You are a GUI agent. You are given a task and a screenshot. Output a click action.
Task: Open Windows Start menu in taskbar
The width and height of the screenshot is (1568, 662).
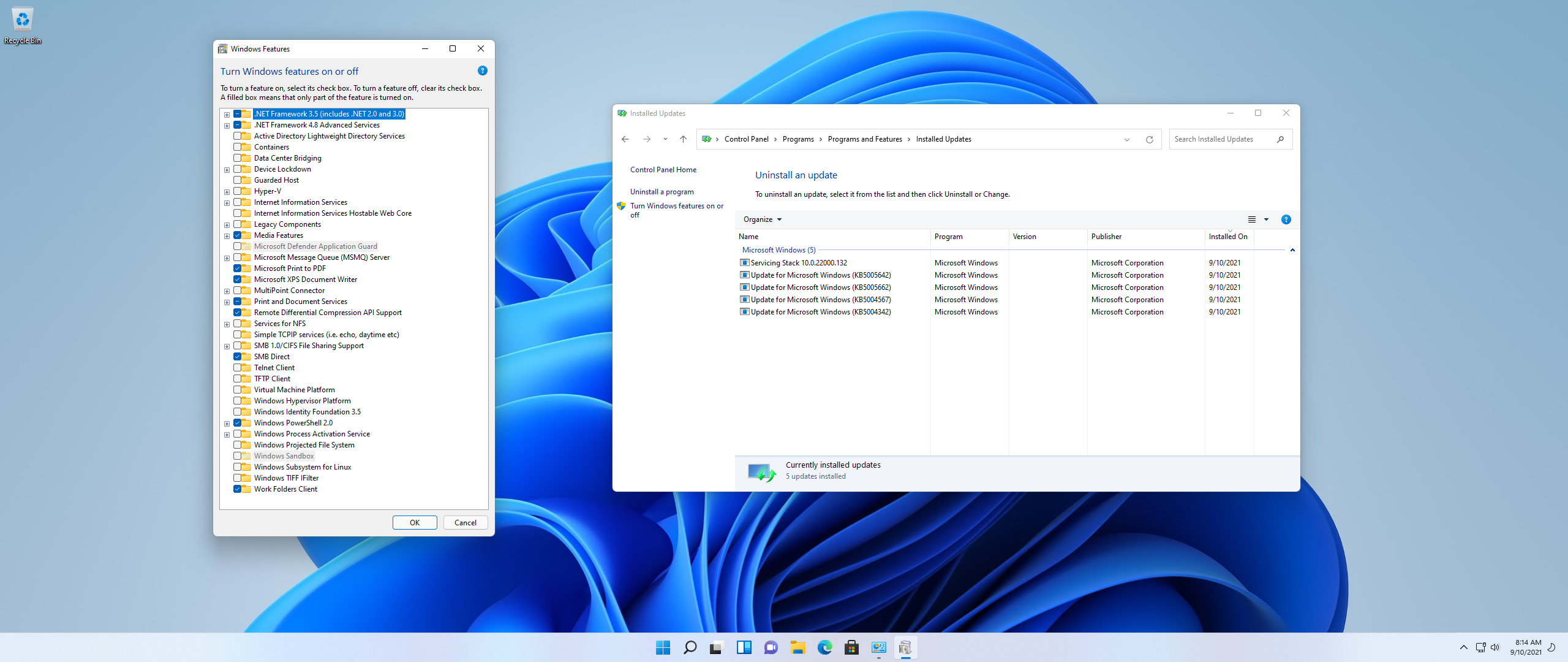pyautogui.click(x=663, y=647)
